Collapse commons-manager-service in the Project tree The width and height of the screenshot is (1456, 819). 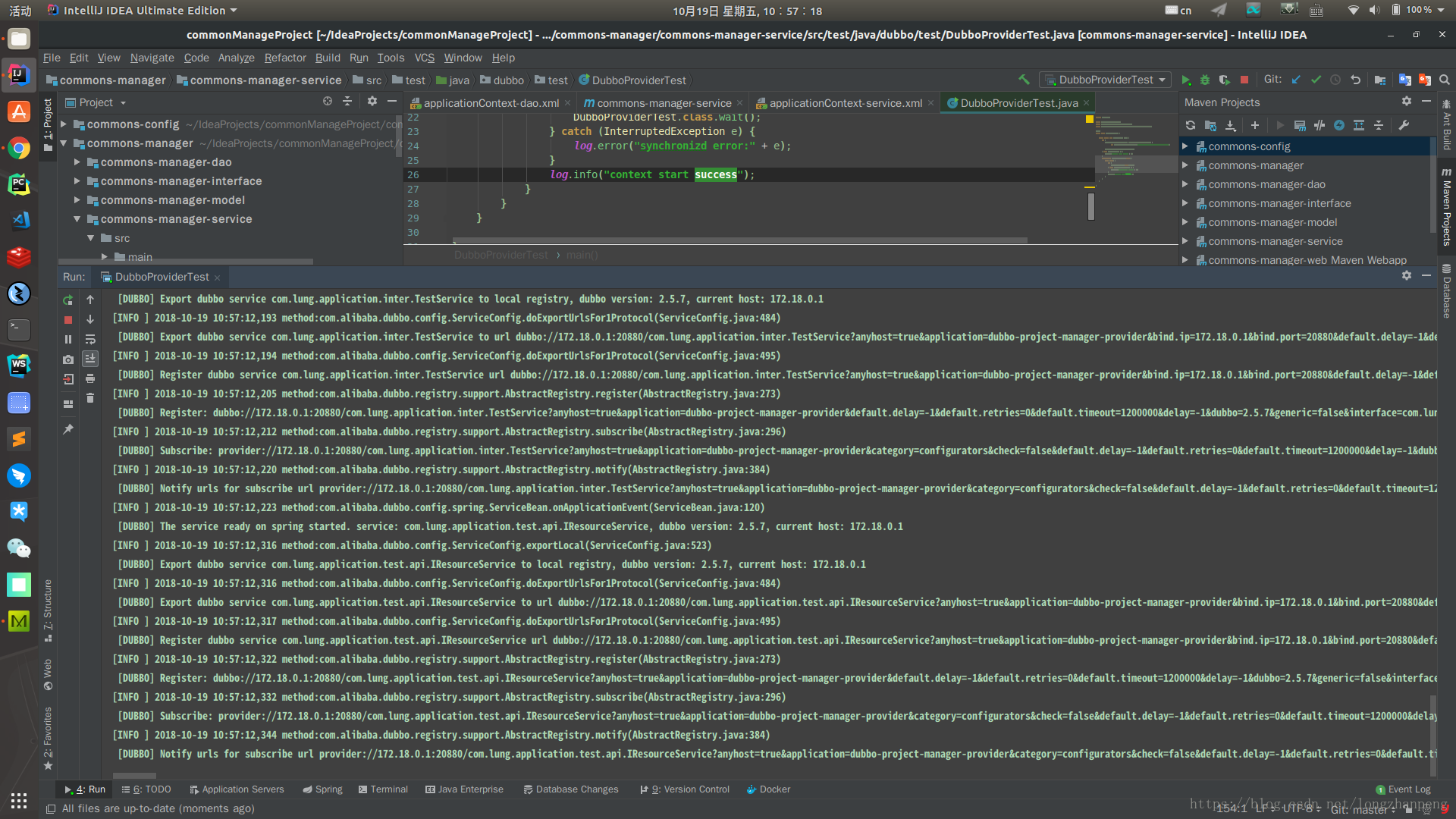[x=77, y=218]
